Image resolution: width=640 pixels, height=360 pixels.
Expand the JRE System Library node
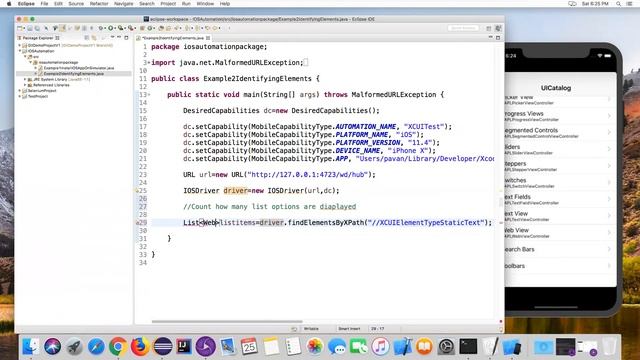coord(25,79)
